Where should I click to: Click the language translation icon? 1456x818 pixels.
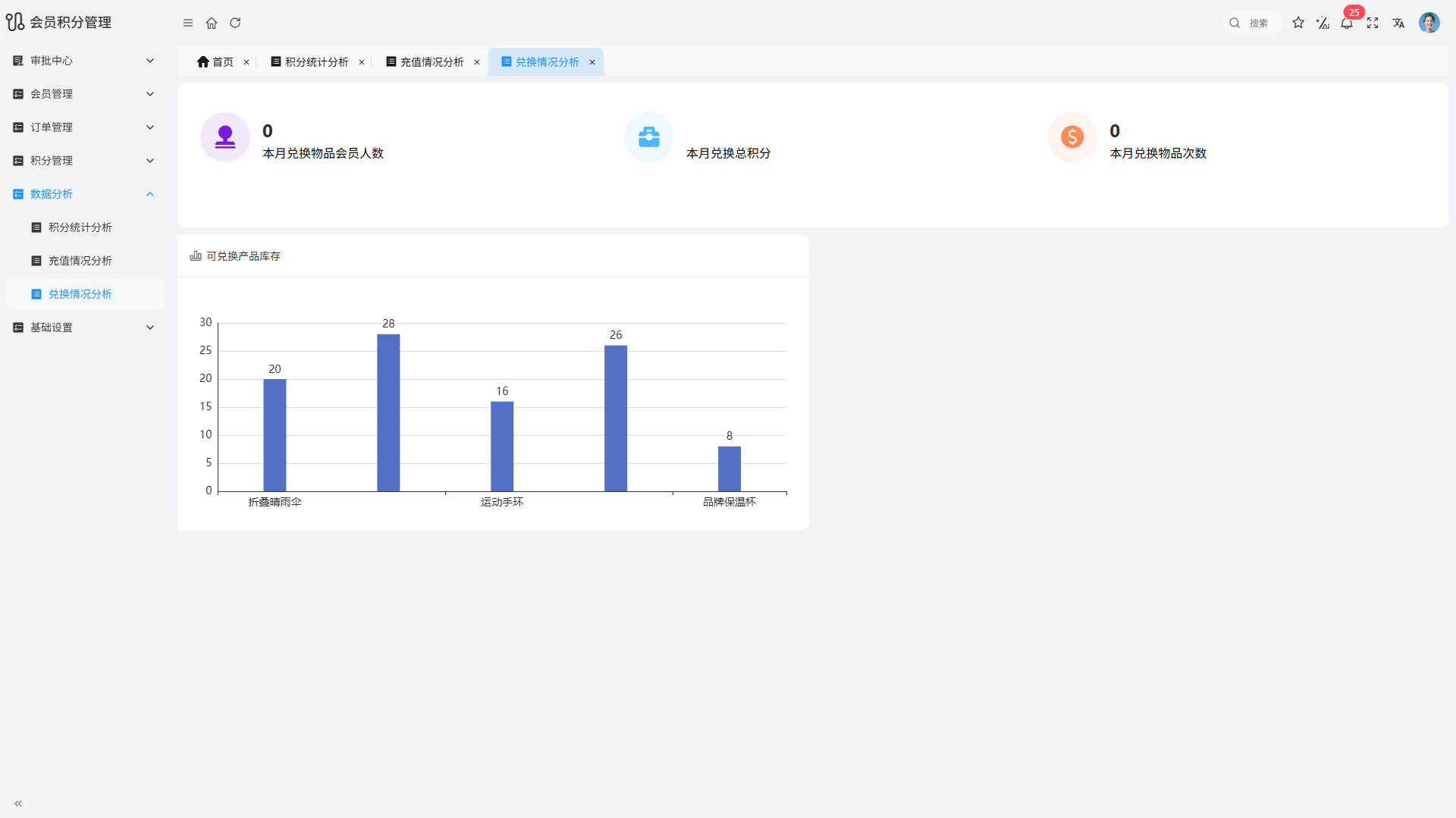(x=1398, y=23)
